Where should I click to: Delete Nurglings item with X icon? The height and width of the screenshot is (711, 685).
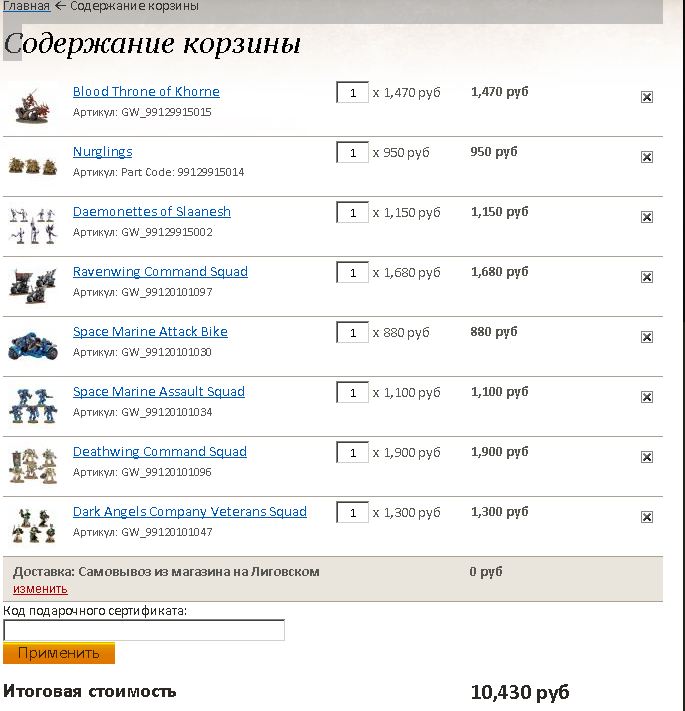coord(646,157)
